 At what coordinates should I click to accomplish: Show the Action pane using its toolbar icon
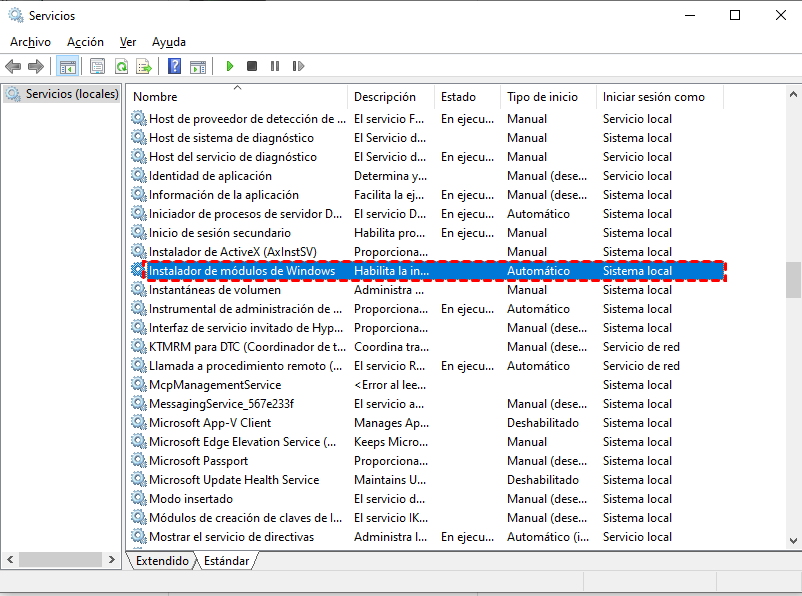200,66
